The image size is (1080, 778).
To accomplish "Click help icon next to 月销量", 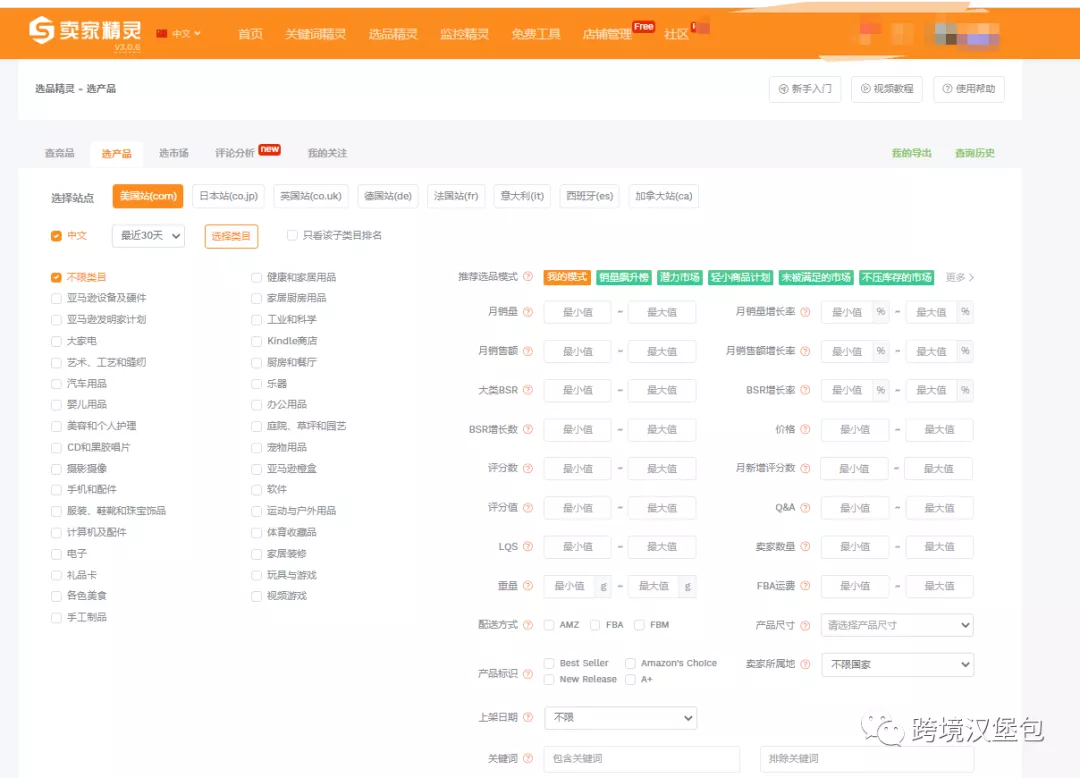I will tap(527, 312).
